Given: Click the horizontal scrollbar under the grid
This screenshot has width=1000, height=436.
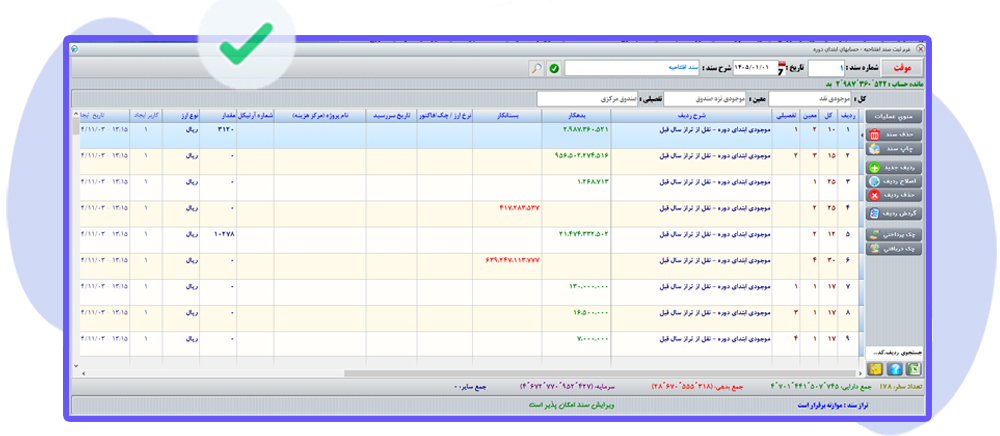Looking at the screenshot, I should click(x=470, y=374).
